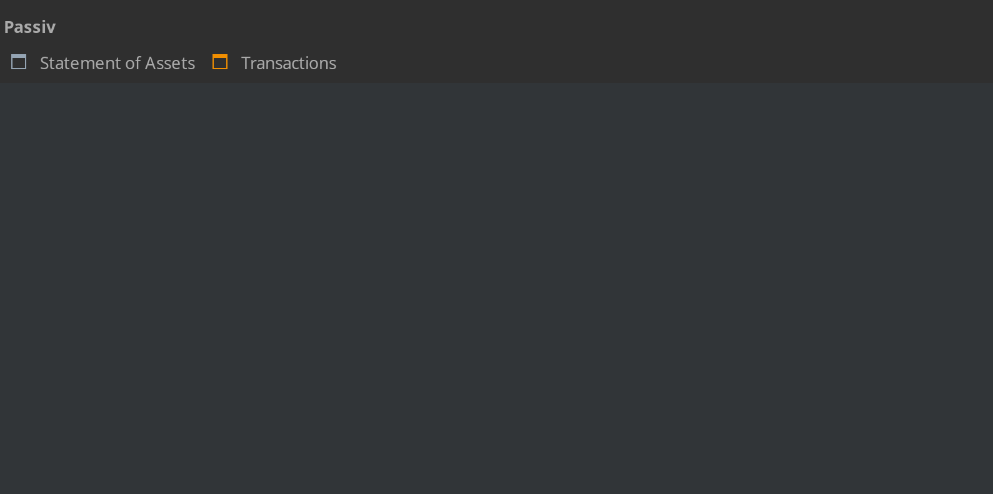Select the icon left of Transactions text

point(220,62)
